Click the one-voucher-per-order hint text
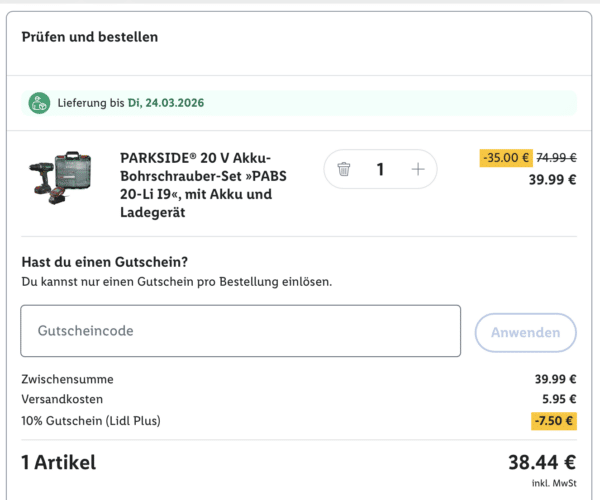600x500 pixels. [177, 282]
